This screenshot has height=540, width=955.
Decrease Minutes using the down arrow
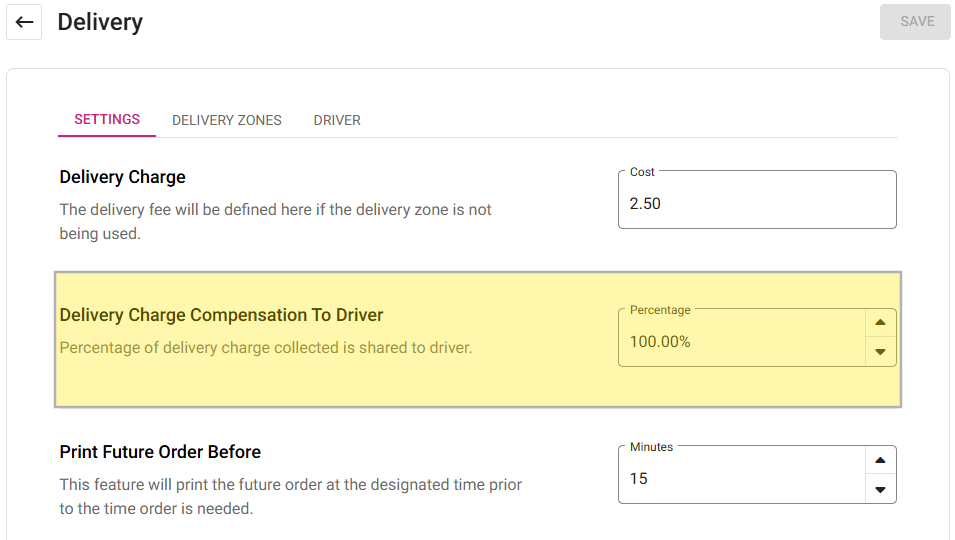pyautogui.click(x=880, y=489)
